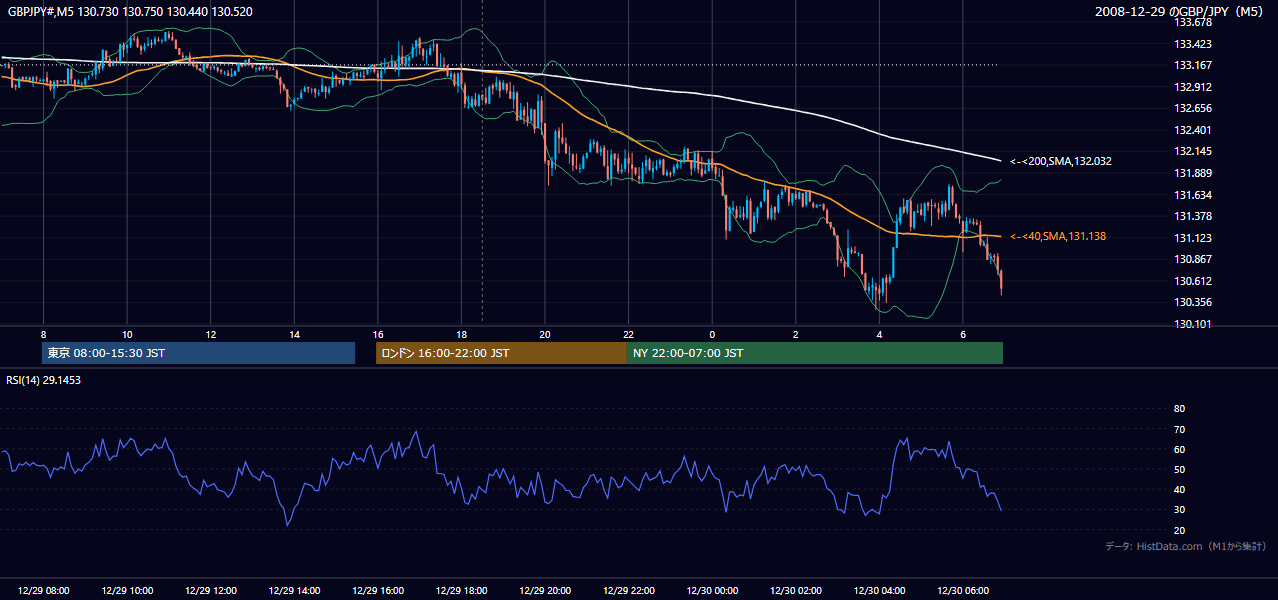Click hour label 16 under price chart
Screen dimensions: 1278x600
(378, 334)
